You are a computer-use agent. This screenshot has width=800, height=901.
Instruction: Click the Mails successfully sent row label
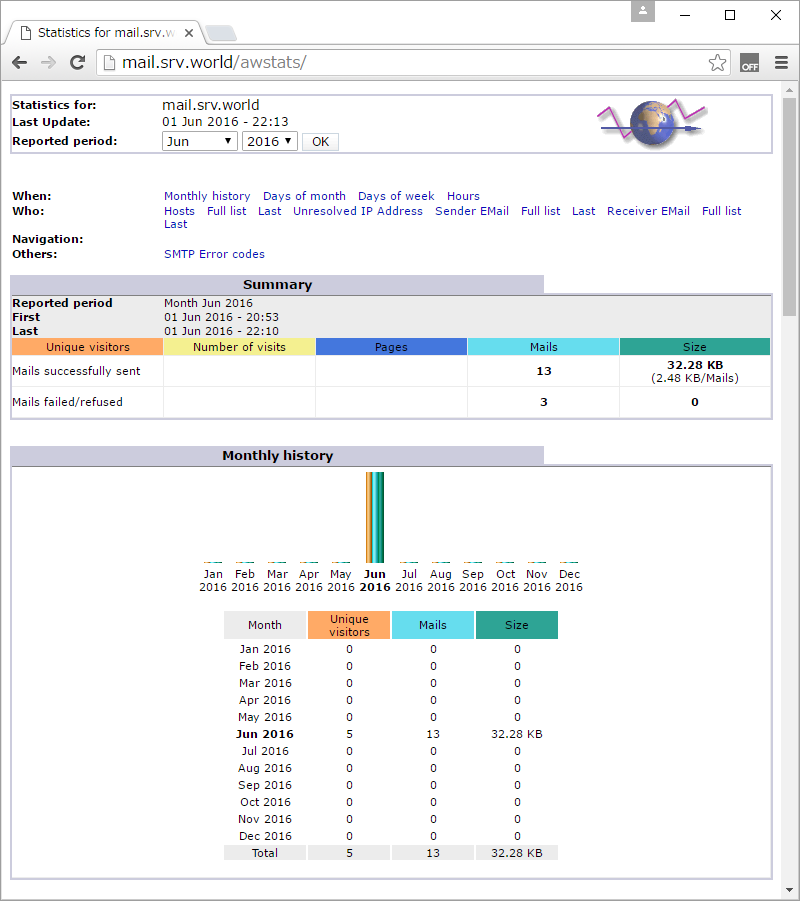(x=76, y=371)
